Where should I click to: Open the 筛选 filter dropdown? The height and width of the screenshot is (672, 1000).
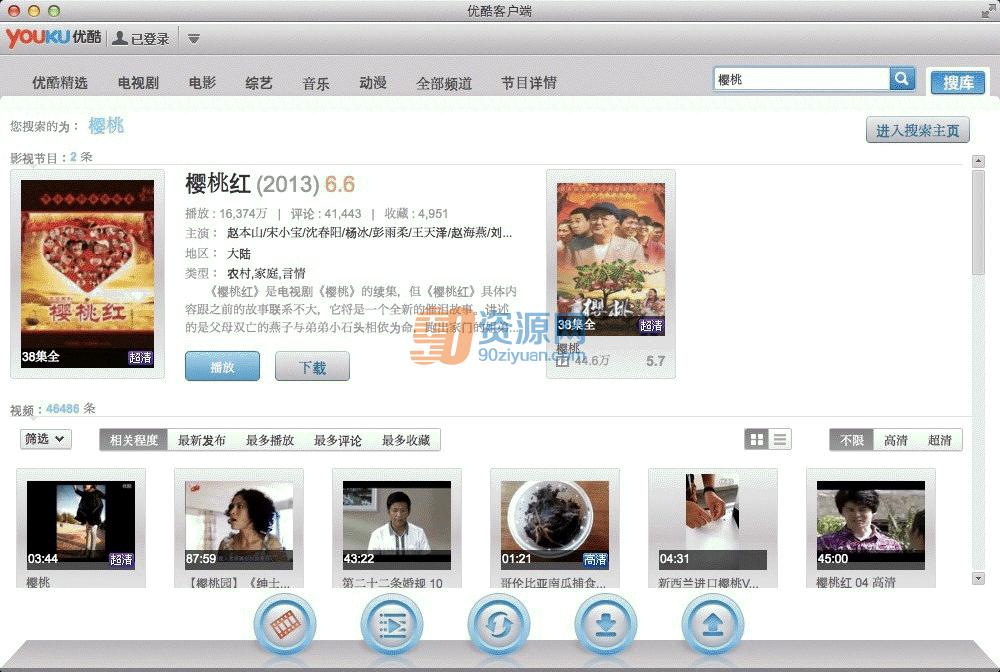(x=45, y=439)
